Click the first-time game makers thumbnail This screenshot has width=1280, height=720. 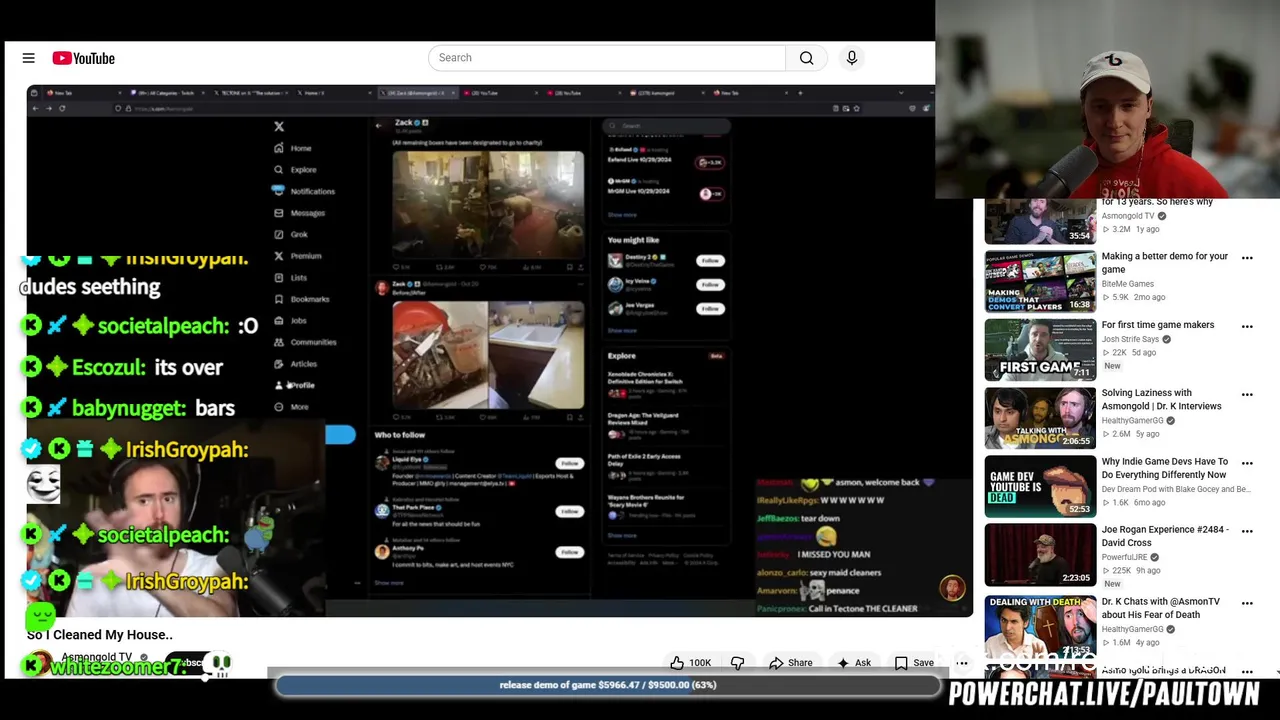point(1040,350)
